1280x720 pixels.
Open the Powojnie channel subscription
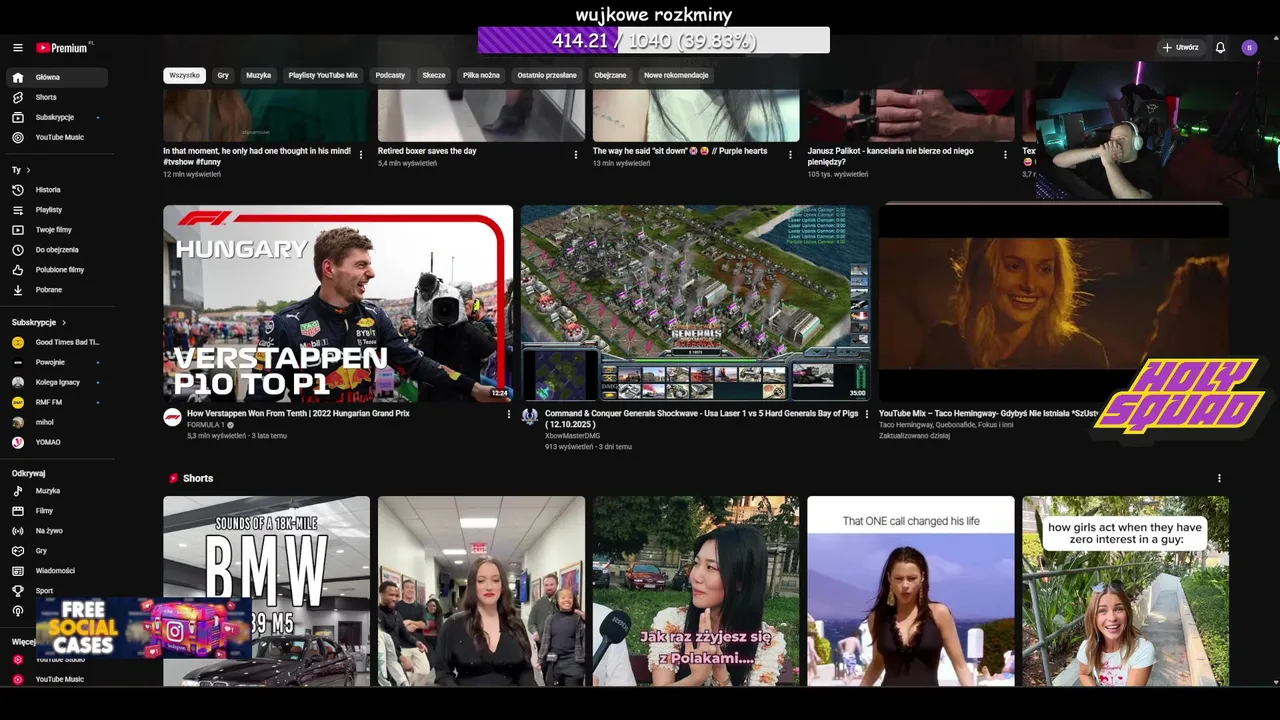(x=56, y=362)
